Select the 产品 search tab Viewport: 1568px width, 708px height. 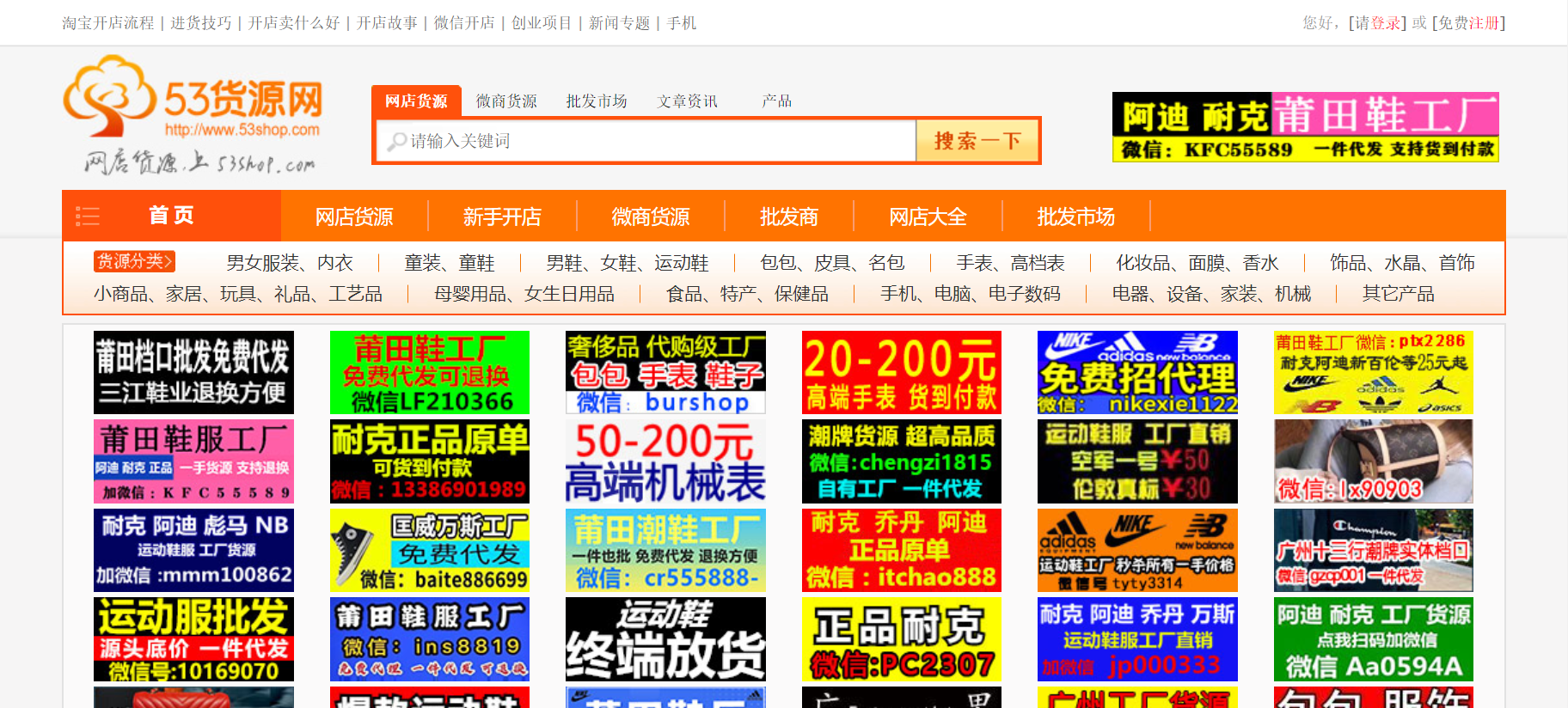click(x=776, y=101)
